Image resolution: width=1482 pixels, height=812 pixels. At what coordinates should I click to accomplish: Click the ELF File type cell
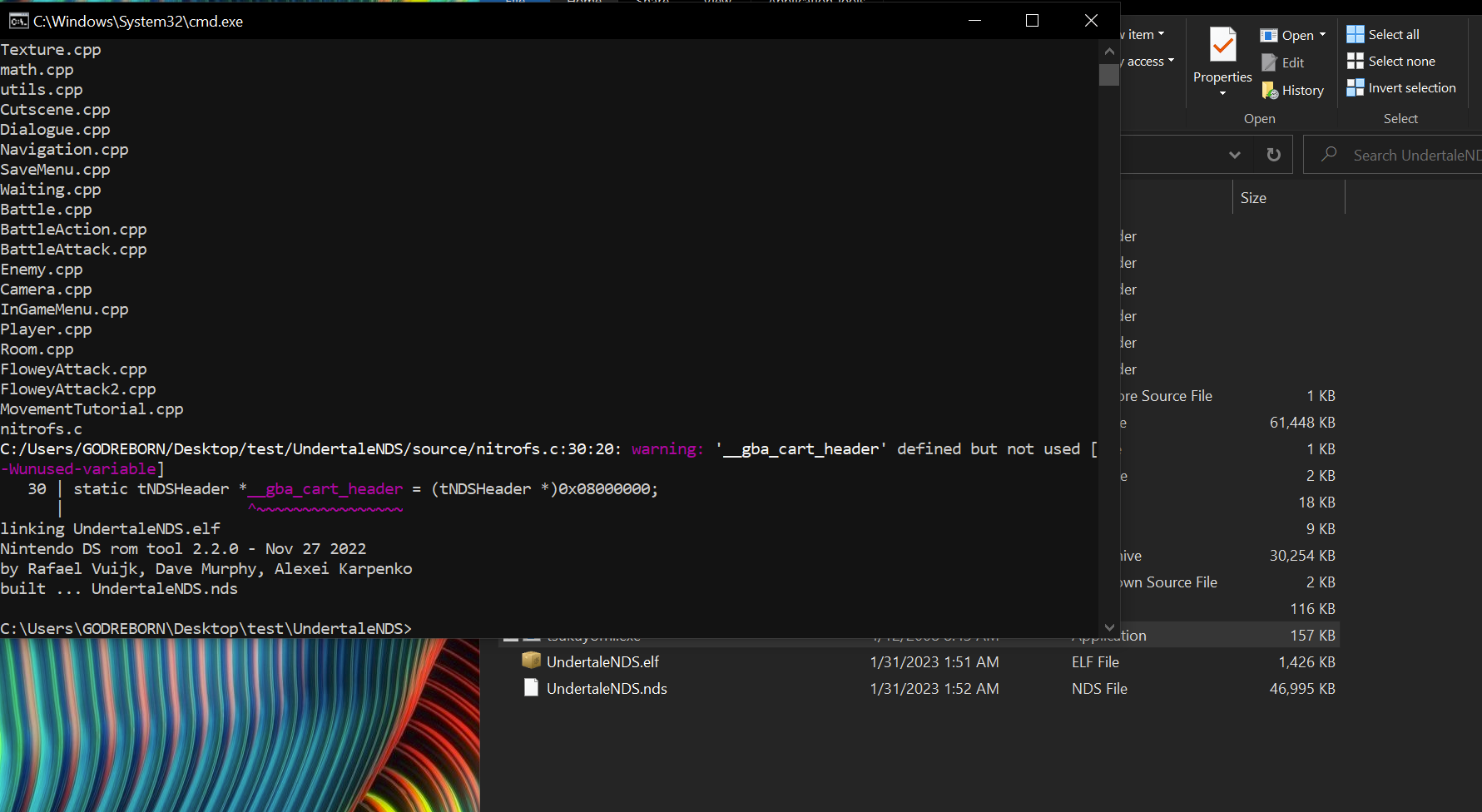click(1095, 662)
